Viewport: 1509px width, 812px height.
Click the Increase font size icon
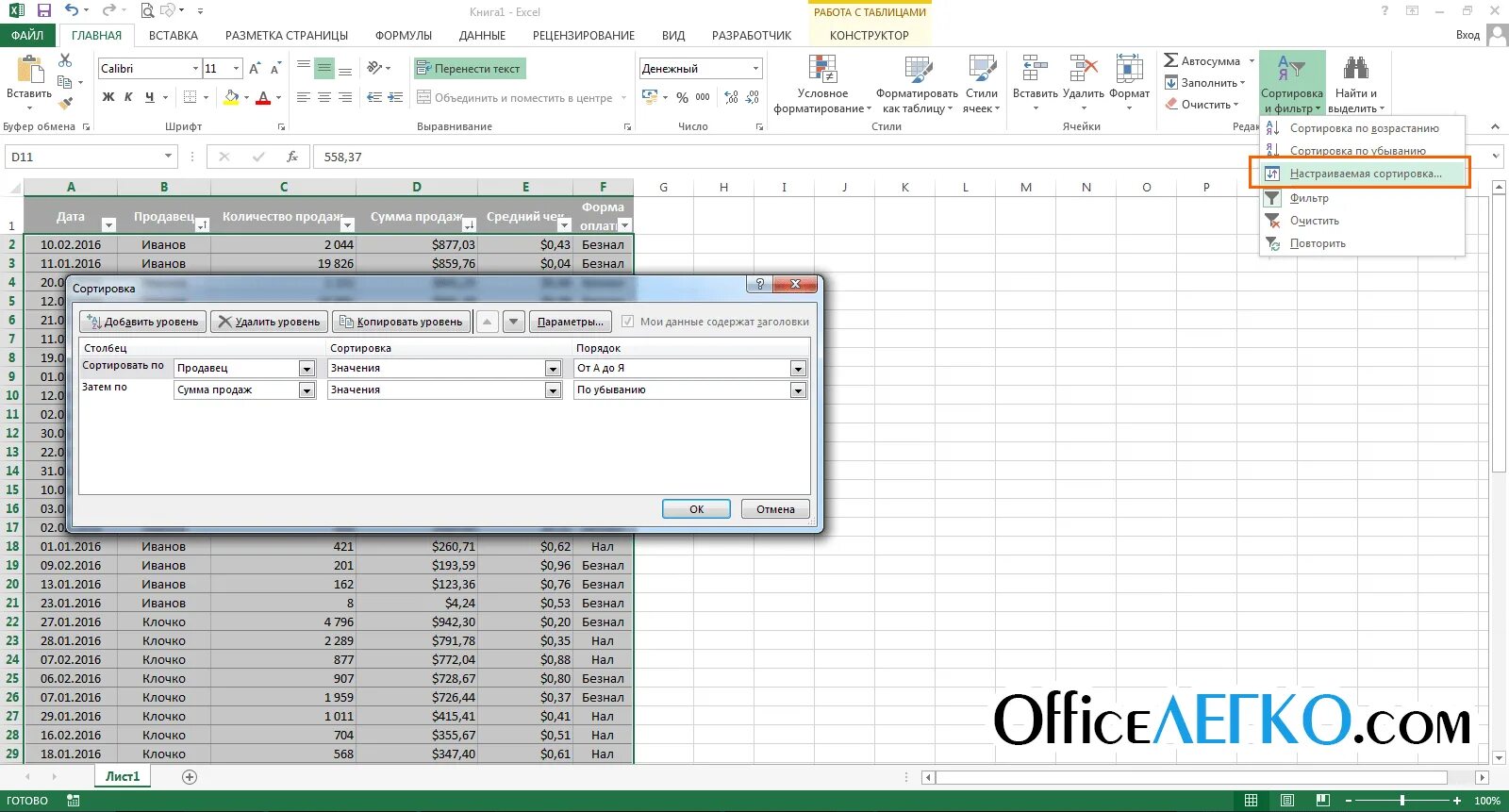coord(255,69)
